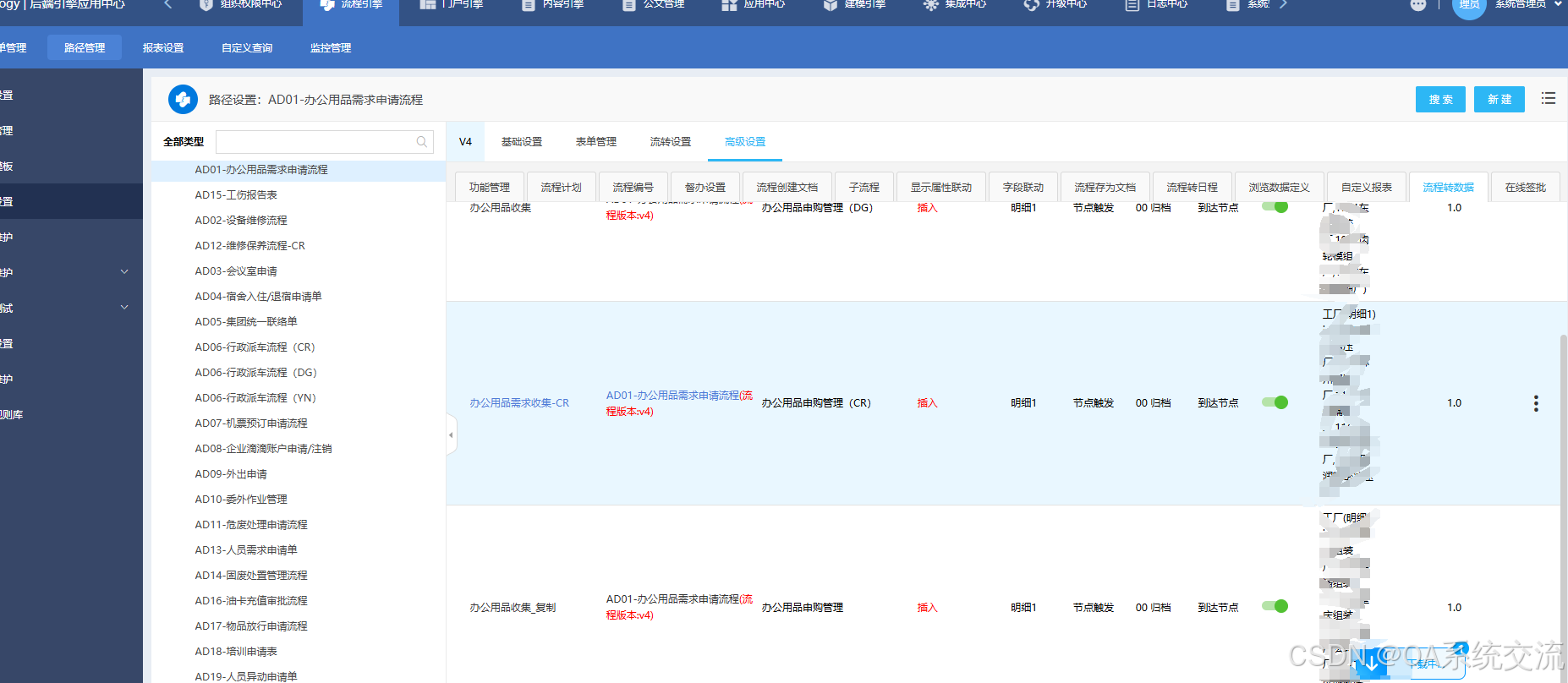
Task: Open the 子流程 sub-tab
Action: [864, 187]
